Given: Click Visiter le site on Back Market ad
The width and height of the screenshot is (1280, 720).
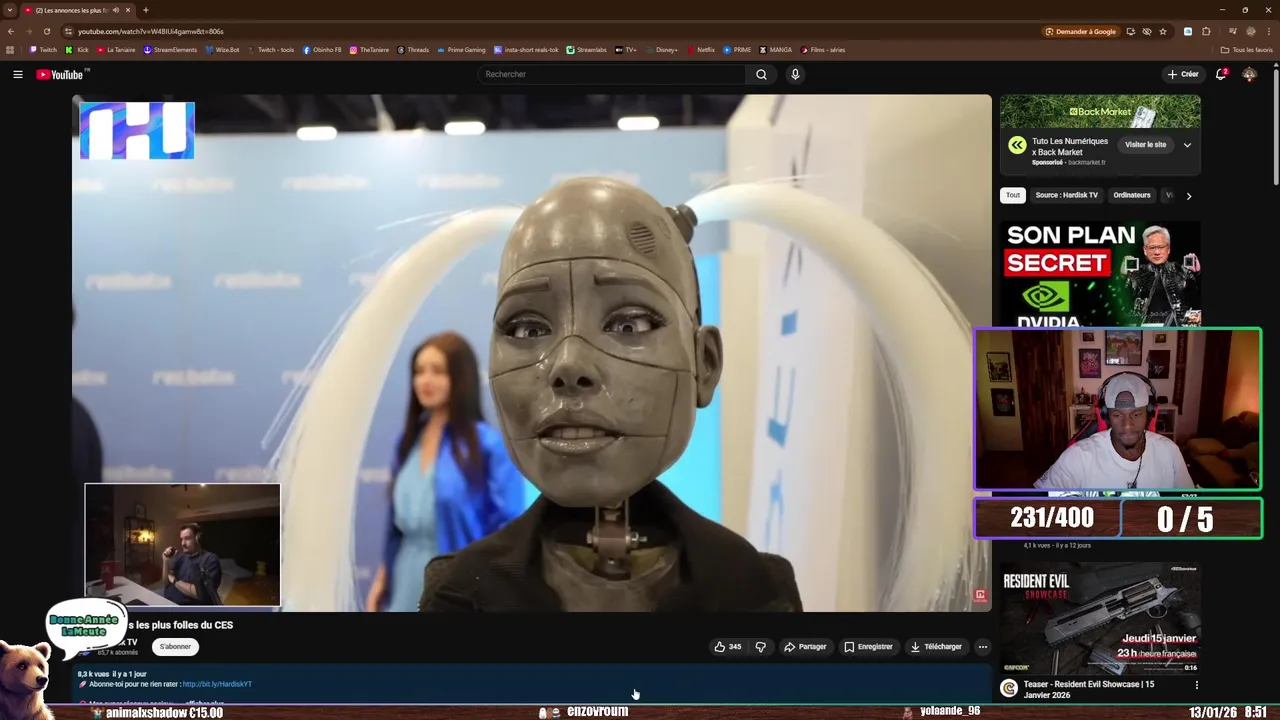Looking at the screenshot, I should tap(1145, 145).
